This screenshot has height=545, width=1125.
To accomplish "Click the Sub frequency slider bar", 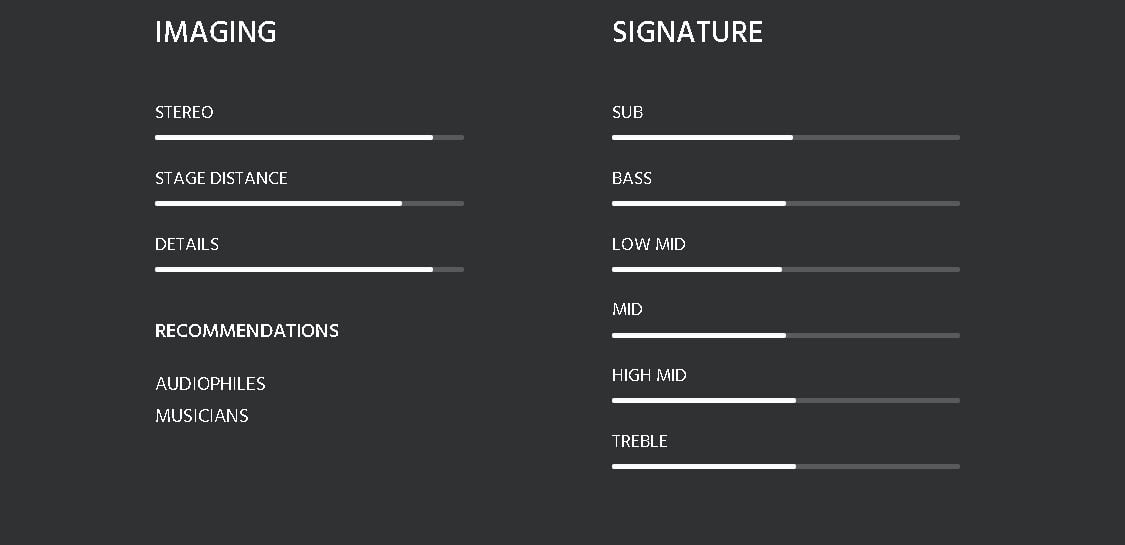I will pyautogui.click(x=785, y=137).
